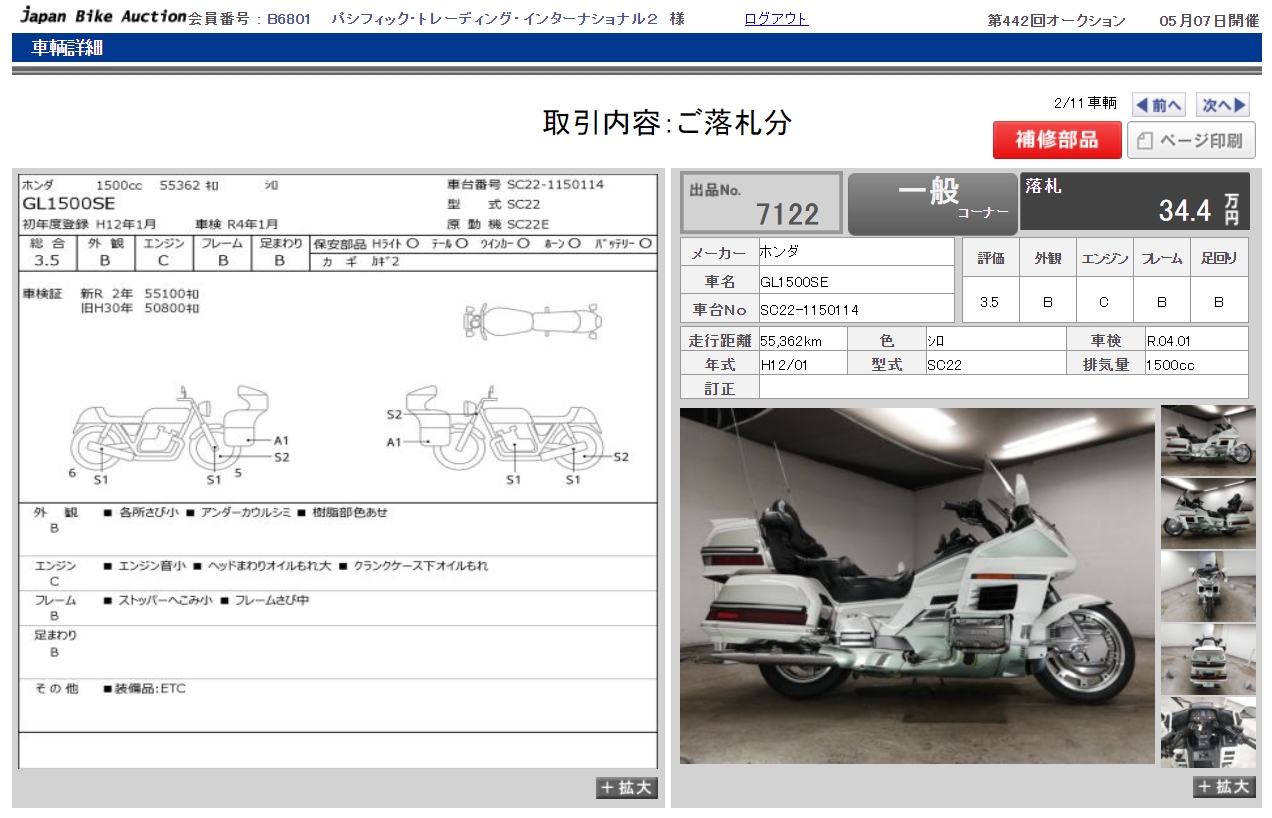Click the 1500cc 排気量 value
This screenshot has height=818, width=1272.
coord(1170,365)
